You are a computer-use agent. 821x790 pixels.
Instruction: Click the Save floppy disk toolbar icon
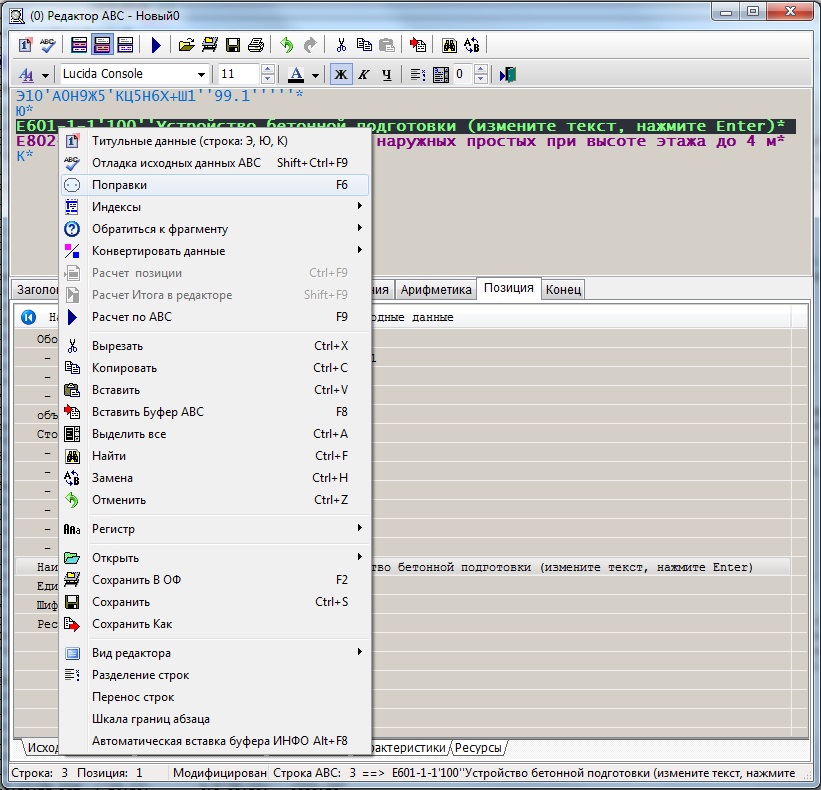click(233, 44)
